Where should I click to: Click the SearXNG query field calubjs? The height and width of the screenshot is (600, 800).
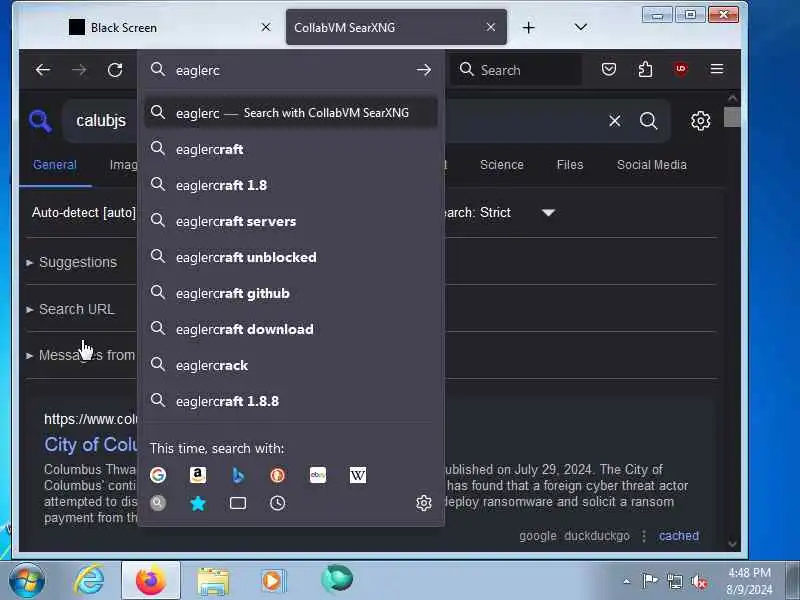101,121
